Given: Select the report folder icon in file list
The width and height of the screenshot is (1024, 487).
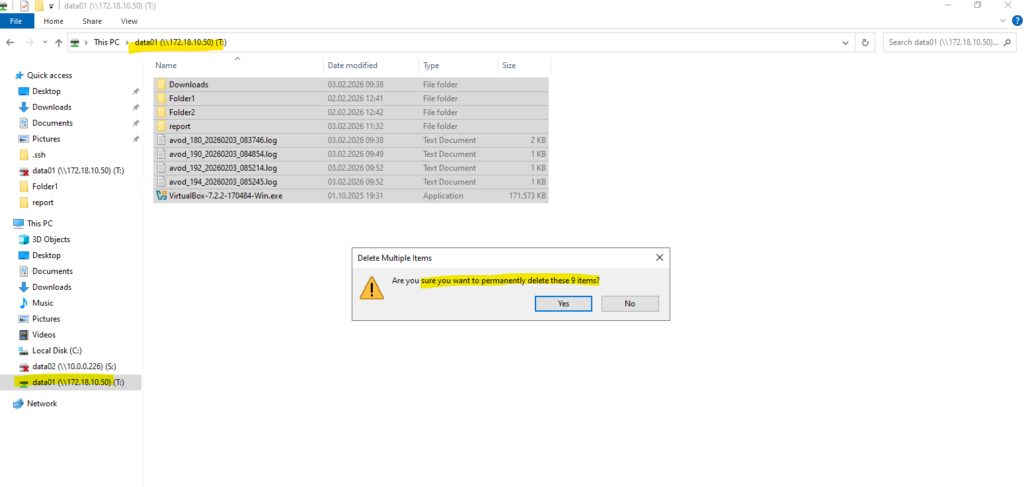Looking at the screenshot, I should point(161,126).
